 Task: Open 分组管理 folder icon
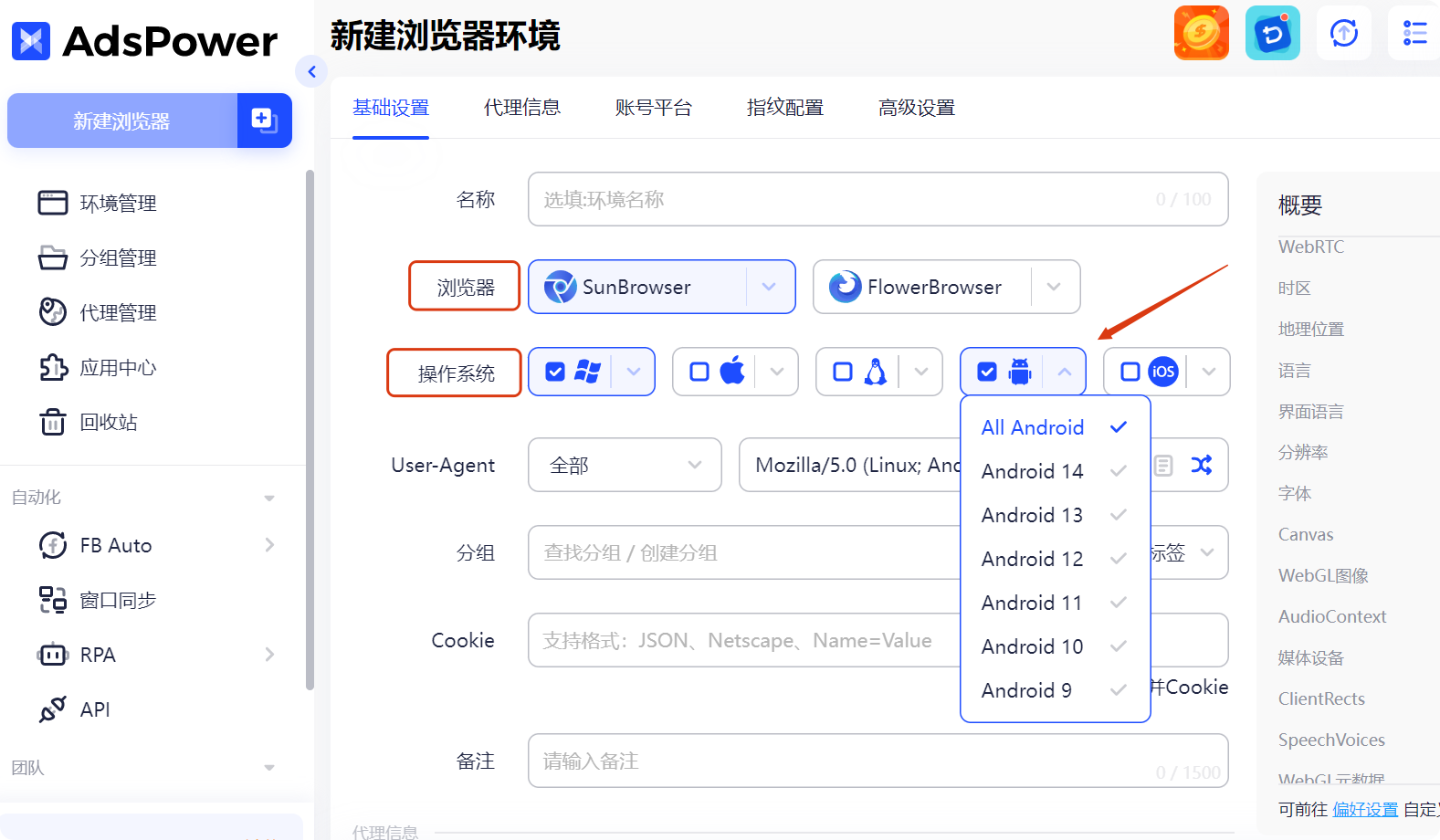(53, 257)
